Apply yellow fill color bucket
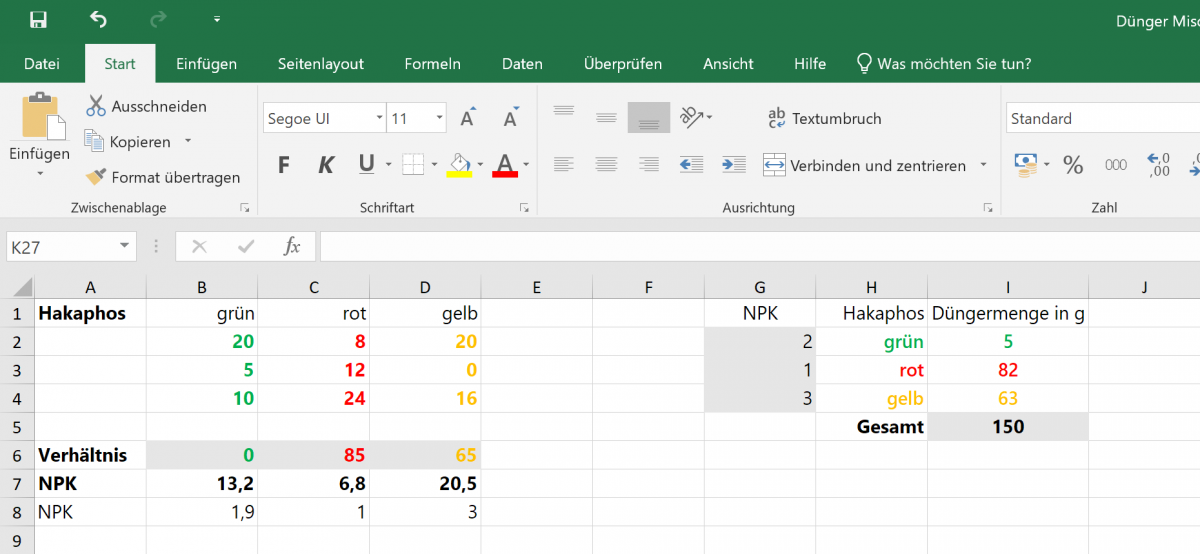This screenshot has height=554, width=1200. [458, 165]
